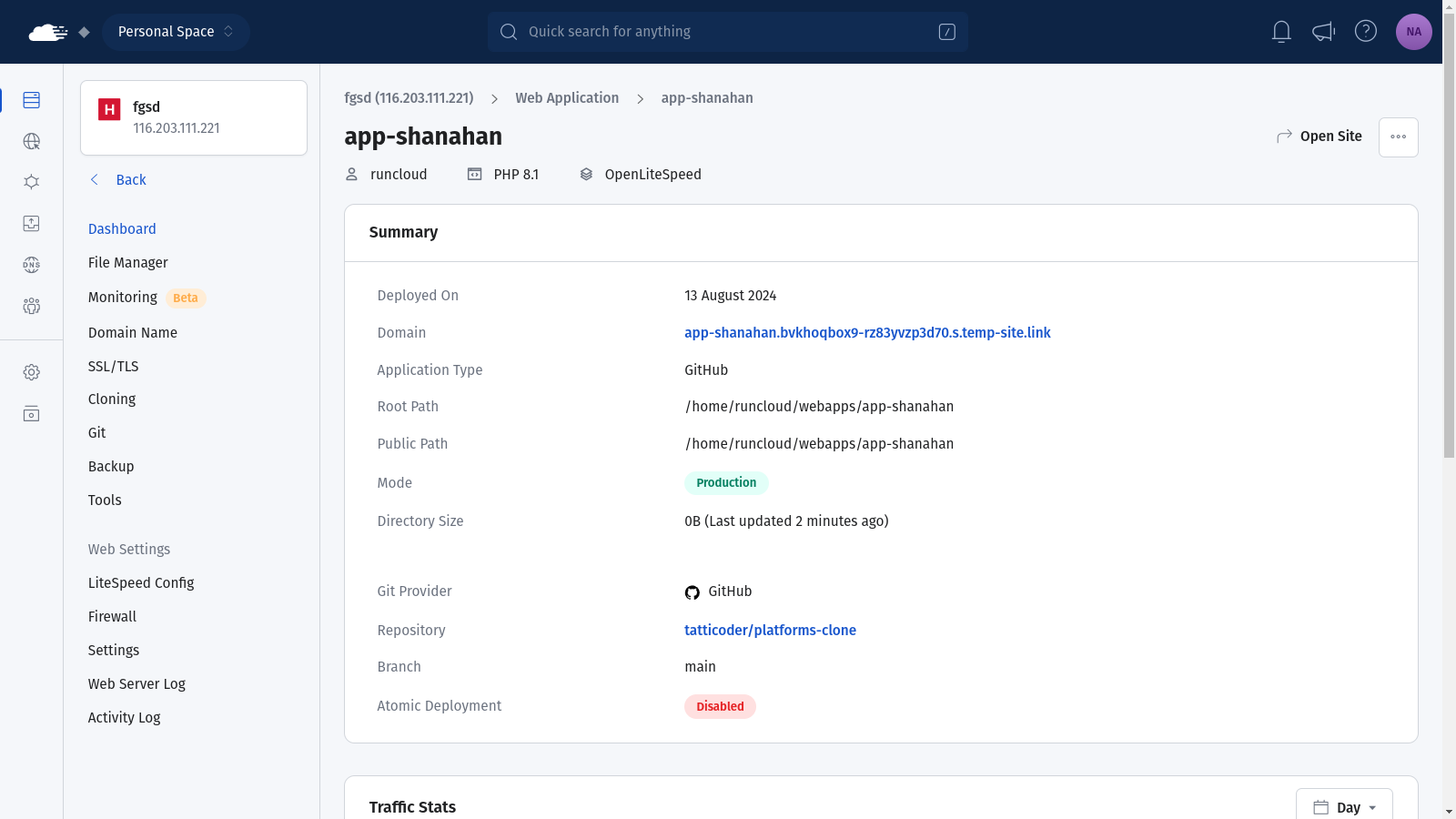Click the DNS globe icon in sidebar
Viewport: 1456px width, 819px height.
pyautogui.click(x=32, y=265)
